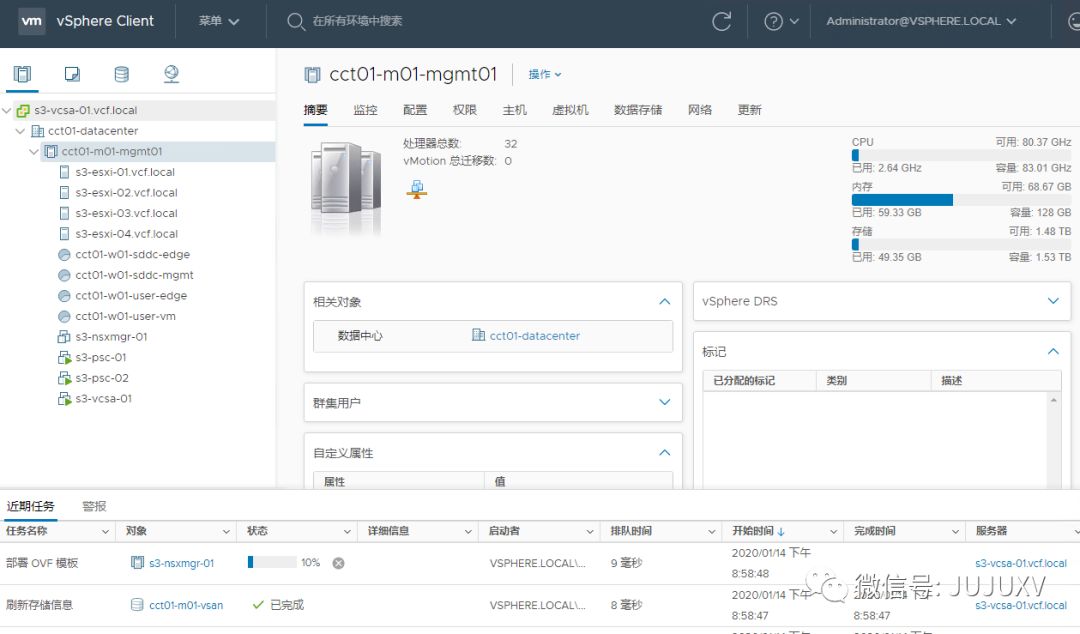Viewport: 1080px width, 634px height.
Task: Switch to the 配置 tab
Action: [x=415, y=110]
